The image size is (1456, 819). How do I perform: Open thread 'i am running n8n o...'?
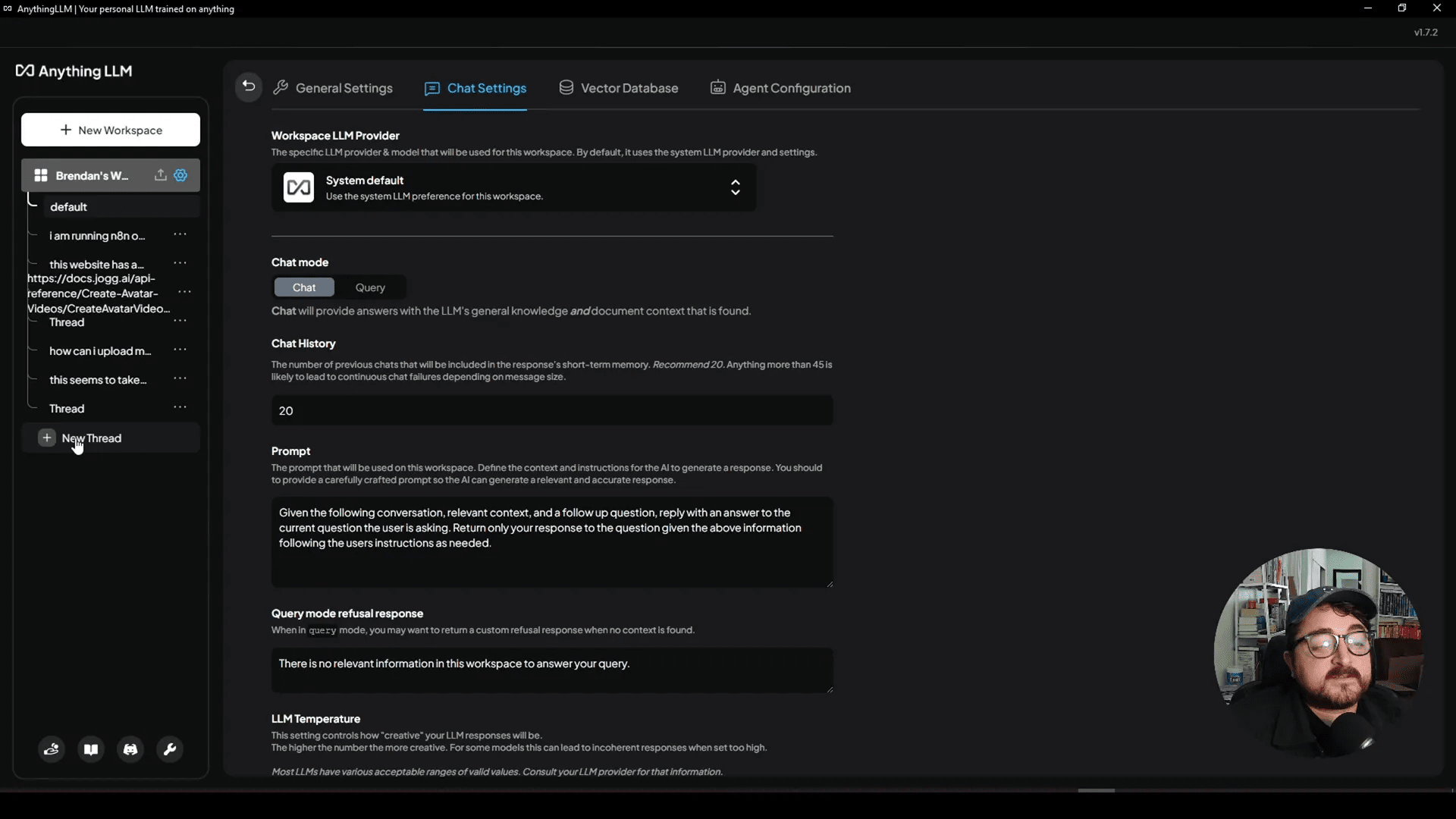coord(97,236)
